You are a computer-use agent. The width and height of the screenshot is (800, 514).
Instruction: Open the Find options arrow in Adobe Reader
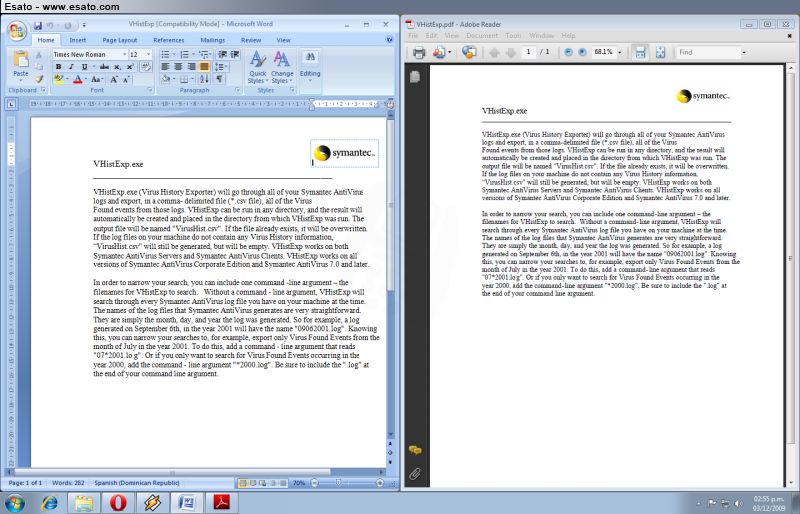(743, 52)
